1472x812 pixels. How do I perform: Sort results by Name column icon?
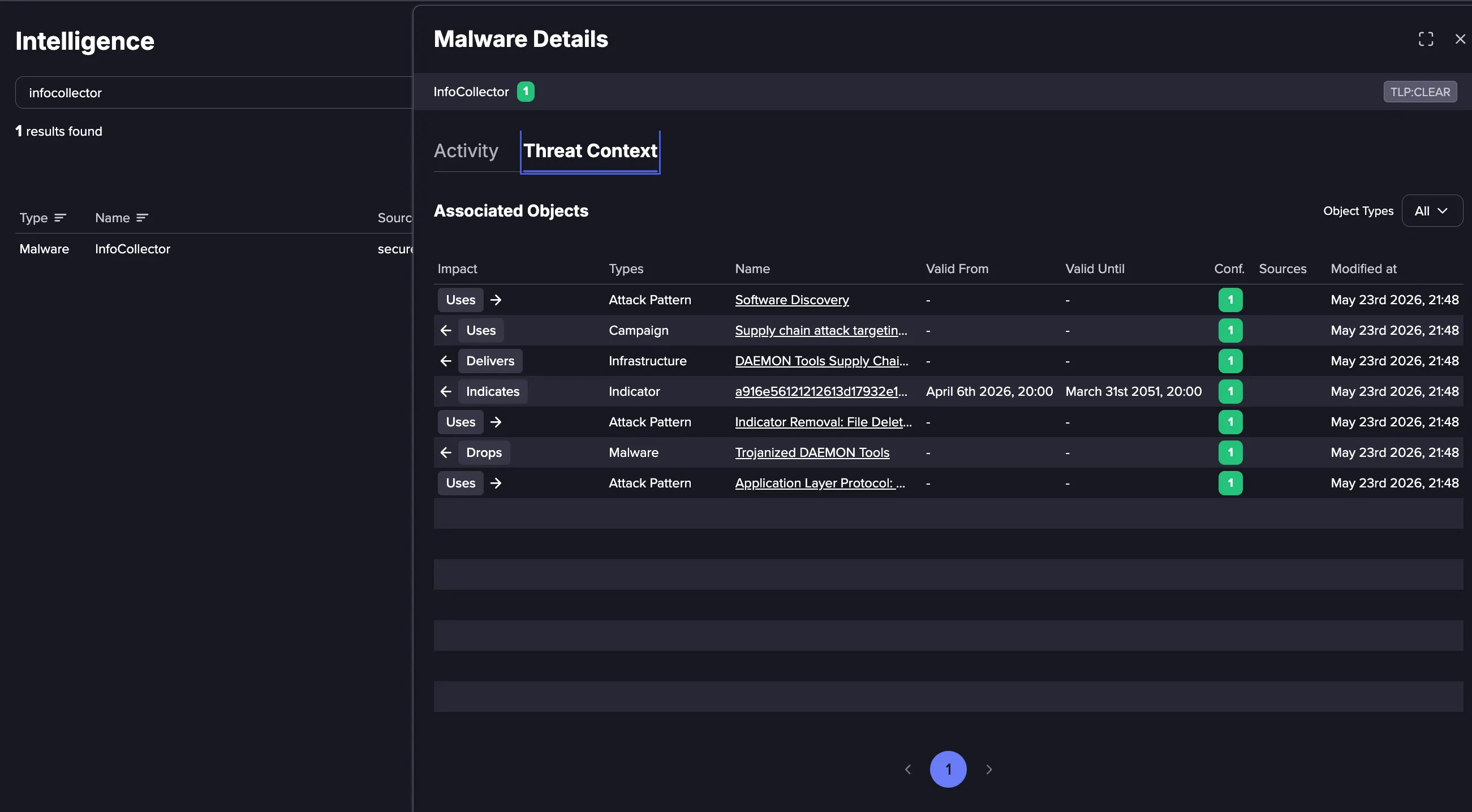(143, 218)
